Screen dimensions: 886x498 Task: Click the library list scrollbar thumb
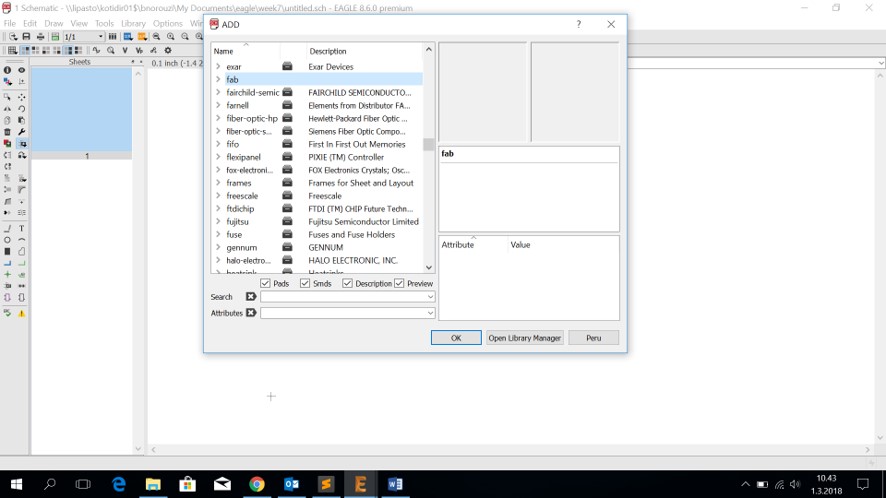tap(429, 145)
